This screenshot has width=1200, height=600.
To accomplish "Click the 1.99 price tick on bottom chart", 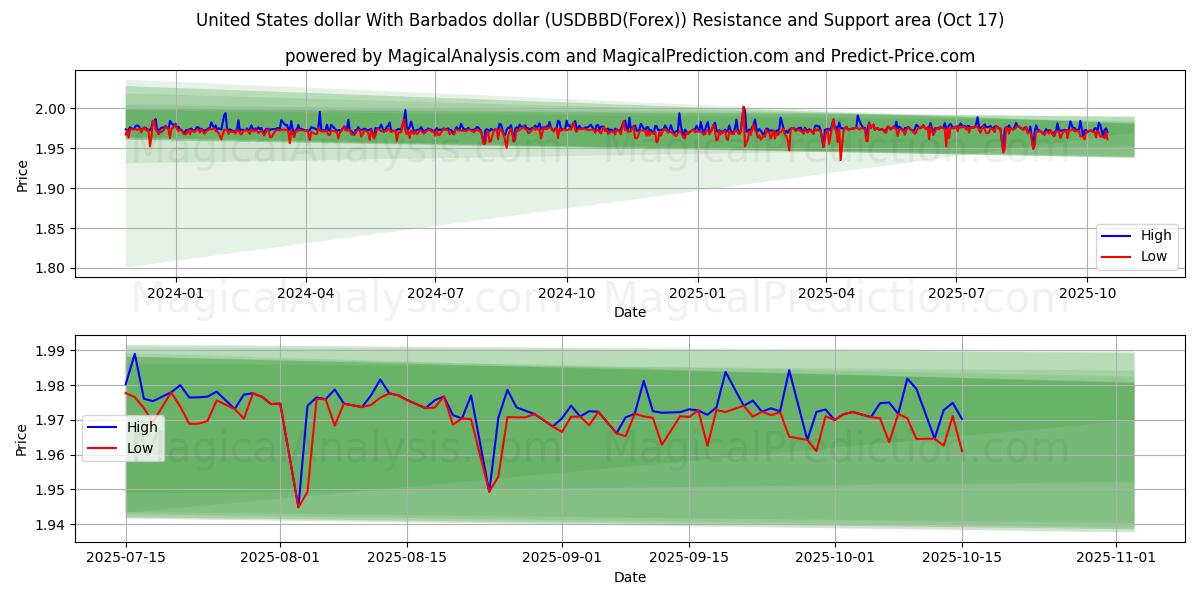I will tap(50, 351).
